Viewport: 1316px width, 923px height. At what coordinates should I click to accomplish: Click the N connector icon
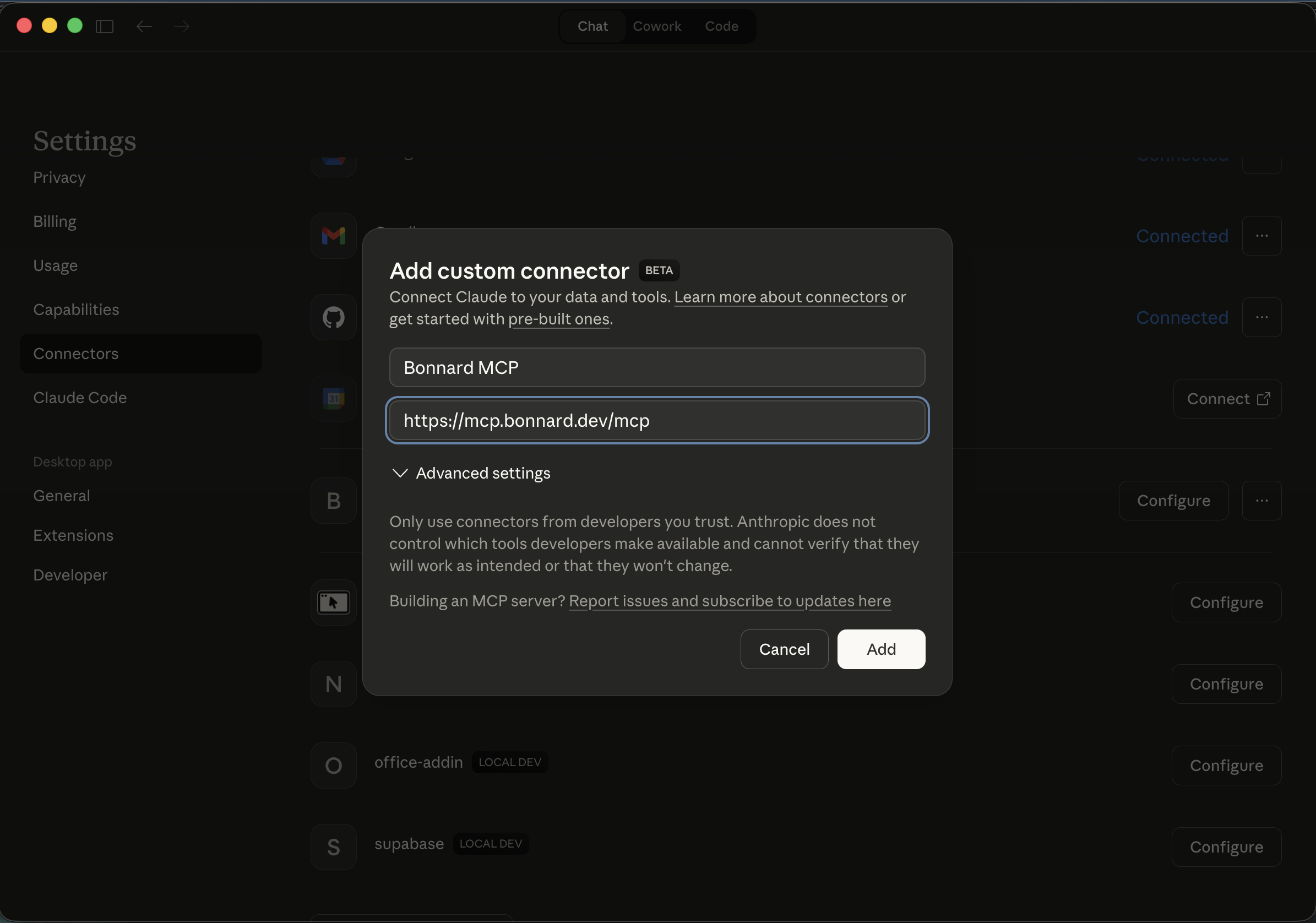[333, 683]
